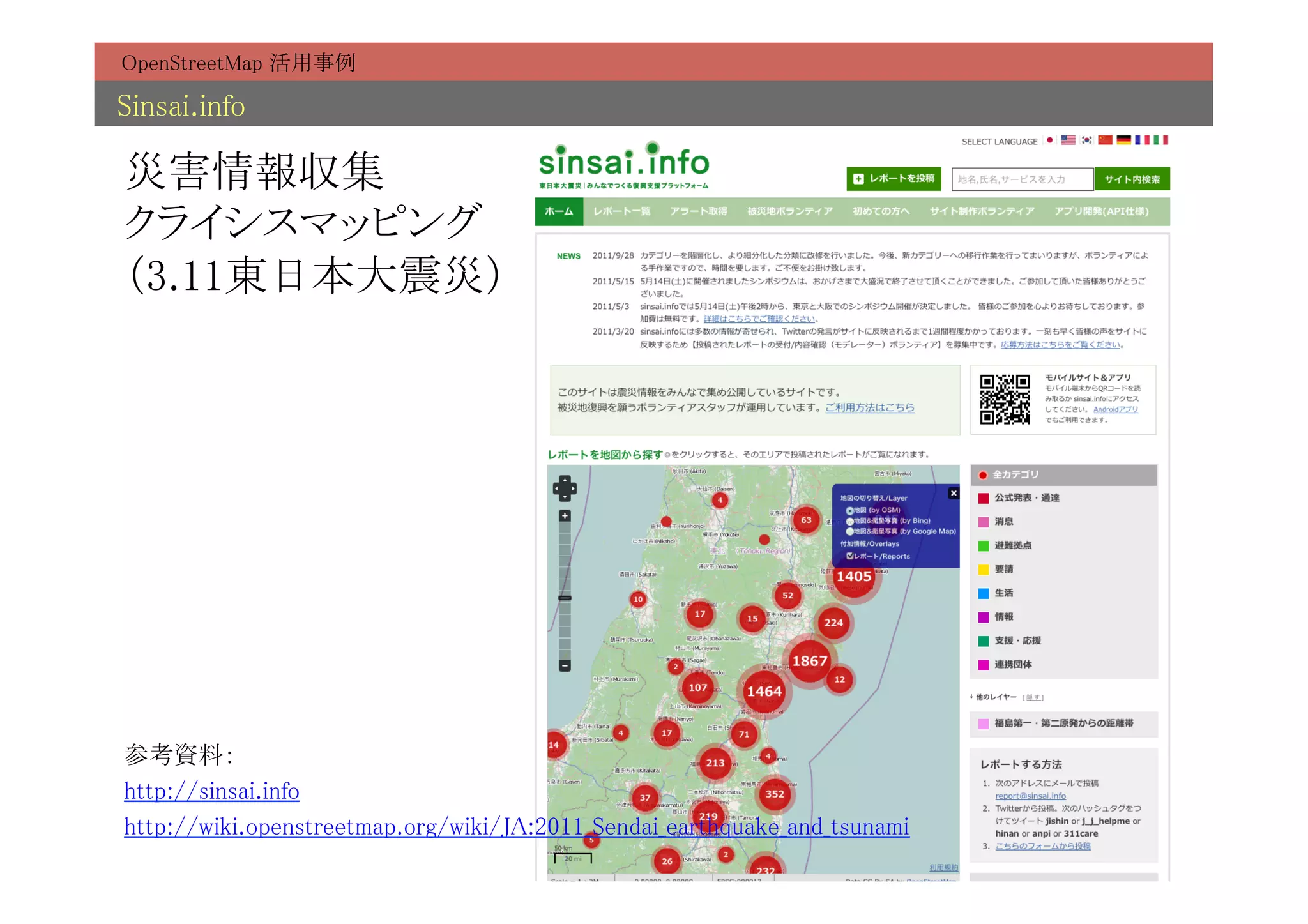Filter by 避難拠点 category
Screen dimensions: 1308x924
tap(1063, 545)
